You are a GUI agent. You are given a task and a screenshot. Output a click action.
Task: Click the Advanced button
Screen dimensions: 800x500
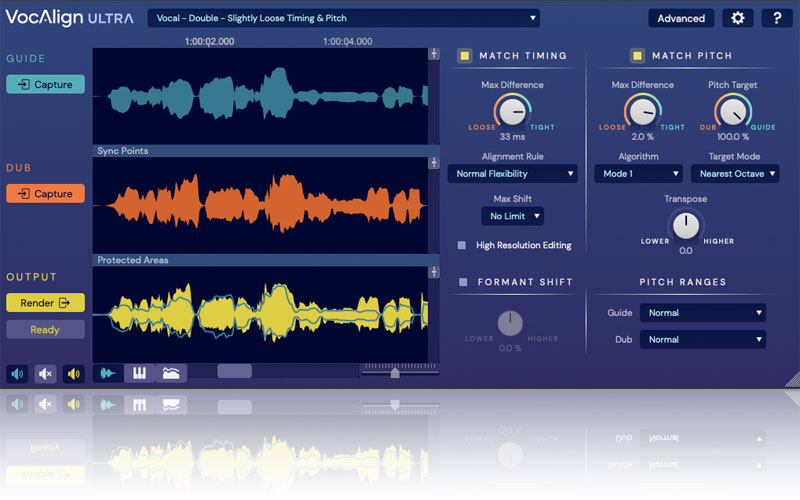click(x=681, y=18)
